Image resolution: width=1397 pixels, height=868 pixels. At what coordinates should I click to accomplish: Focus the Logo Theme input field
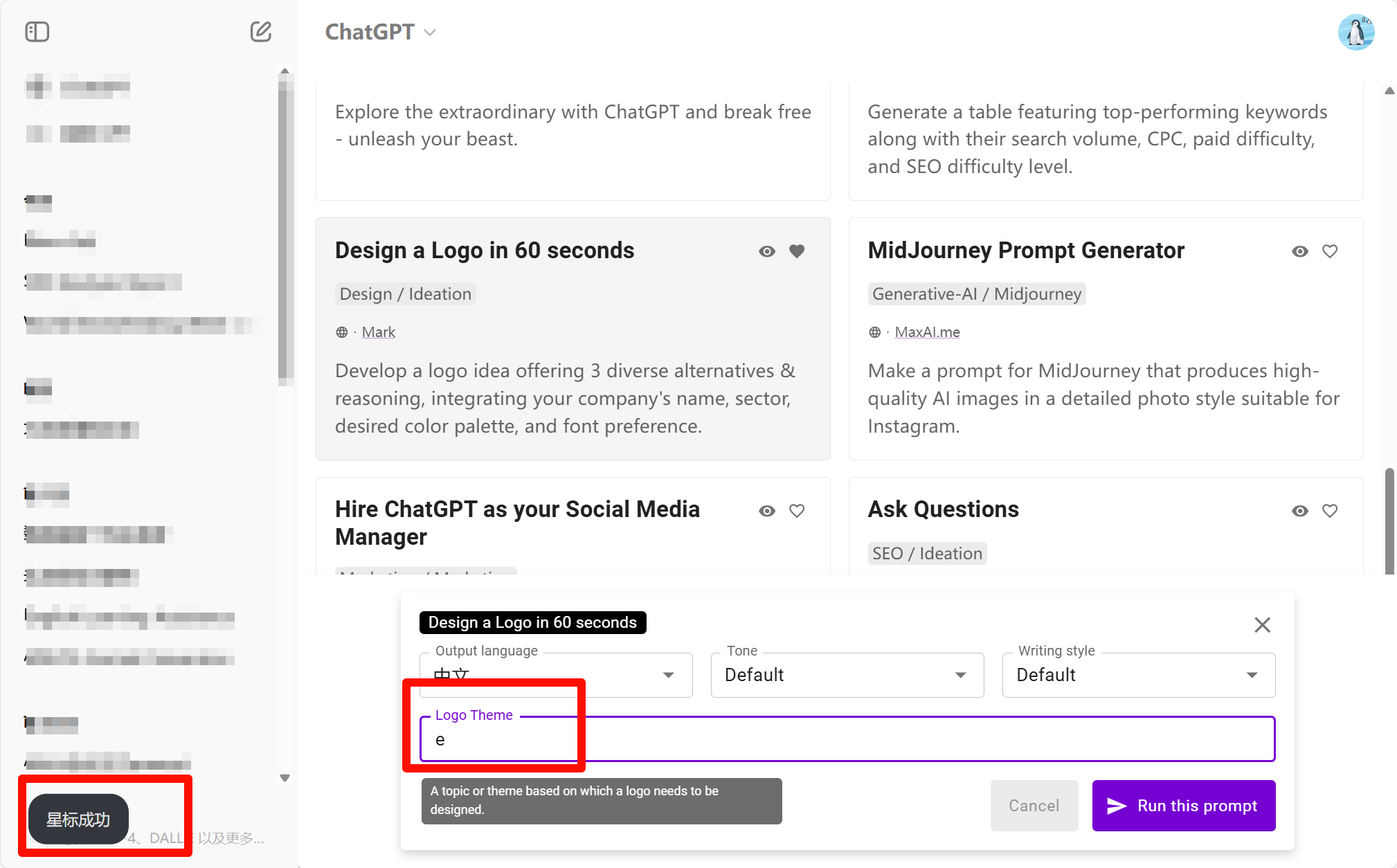click(x=847, y=739)
